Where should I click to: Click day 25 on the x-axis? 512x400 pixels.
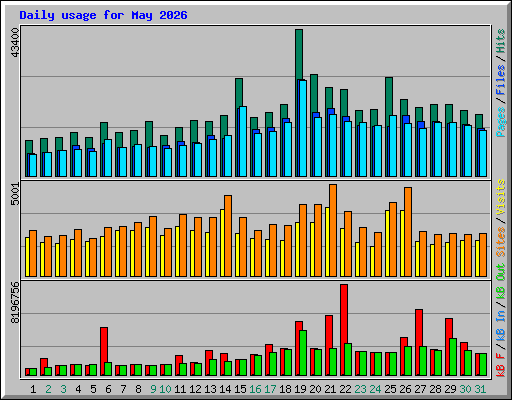[x=390, y=389]
